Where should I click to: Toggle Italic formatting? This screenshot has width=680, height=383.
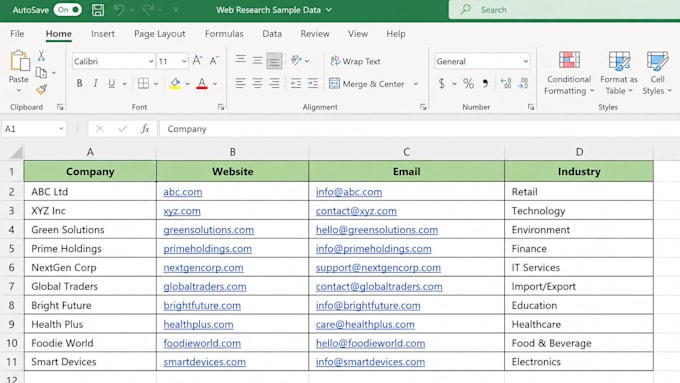[x=95, y=83]
